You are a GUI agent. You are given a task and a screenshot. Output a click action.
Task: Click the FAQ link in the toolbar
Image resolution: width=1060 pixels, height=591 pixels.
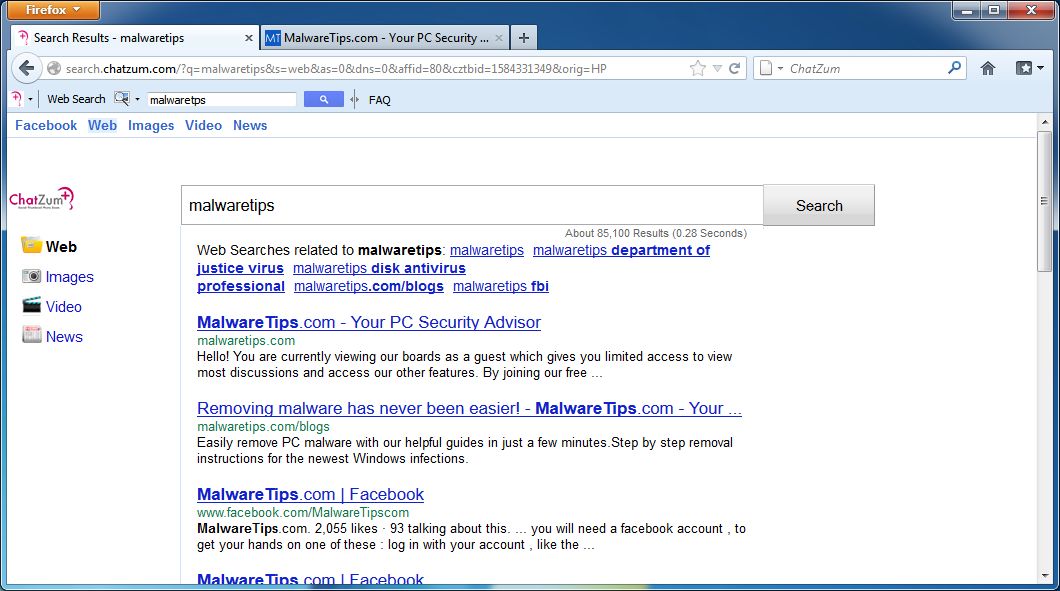(379, 100)
